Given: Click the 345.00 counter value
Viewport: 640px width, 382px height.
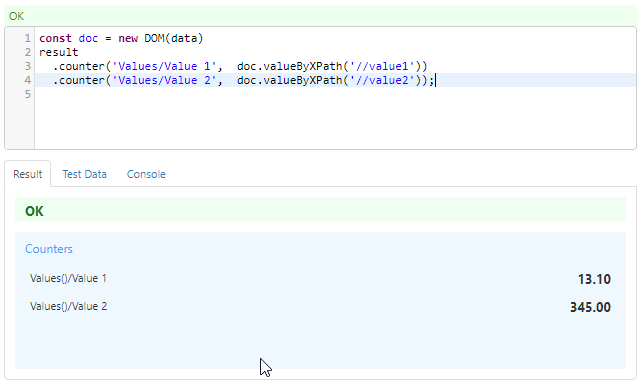Looking at the screenshot, I should [x=590, y=307].
